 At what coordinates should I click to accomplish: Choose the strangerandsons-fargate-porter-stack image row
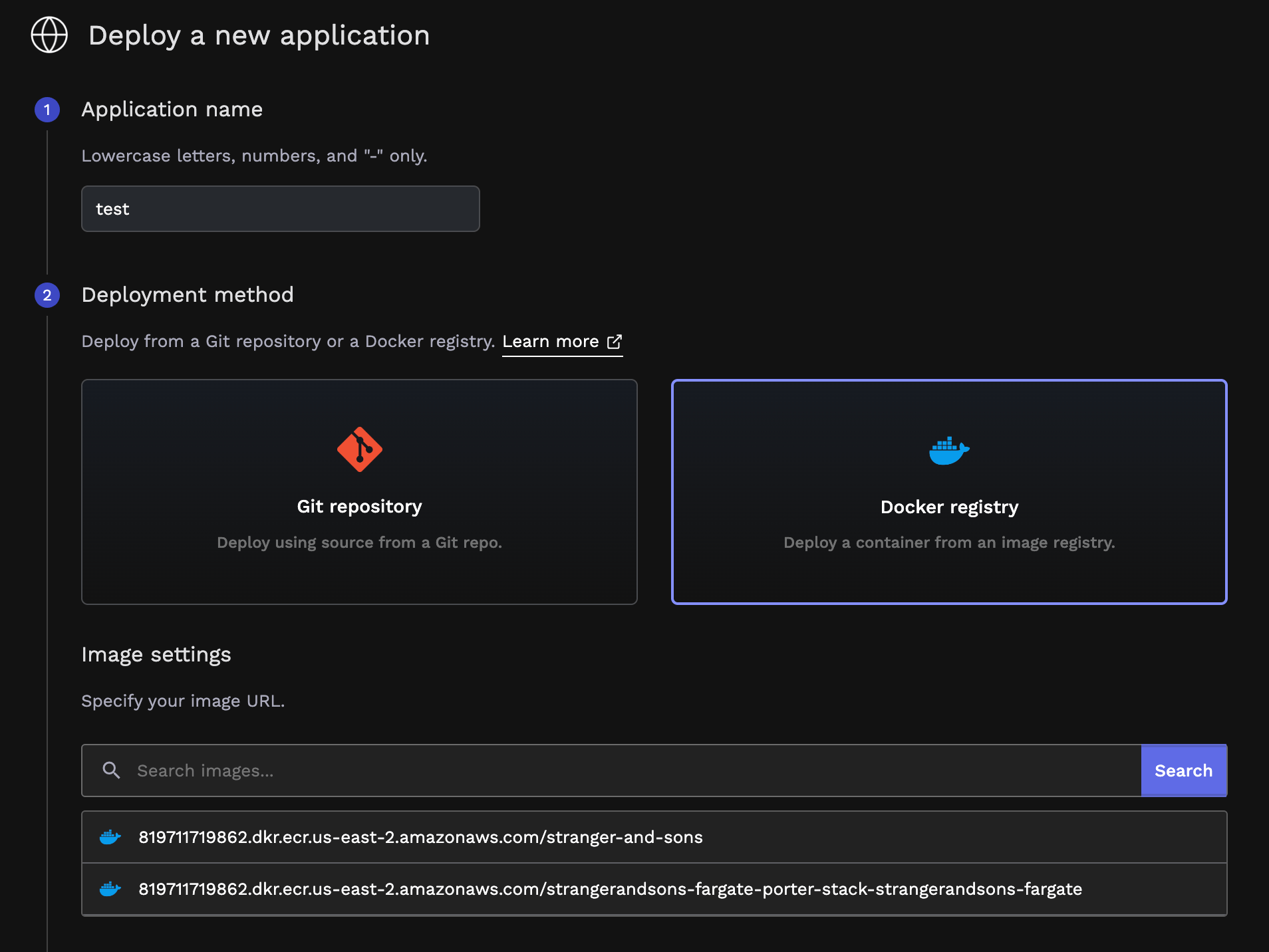[654, 889]
